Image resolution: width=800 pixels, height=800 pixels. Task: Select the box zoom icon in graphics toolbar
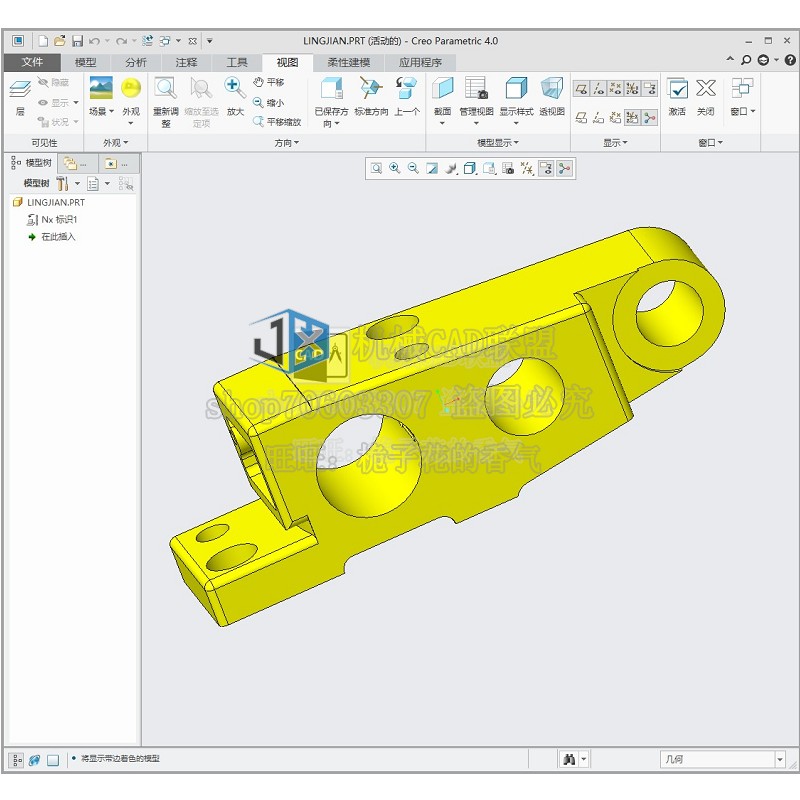[377, 168]
